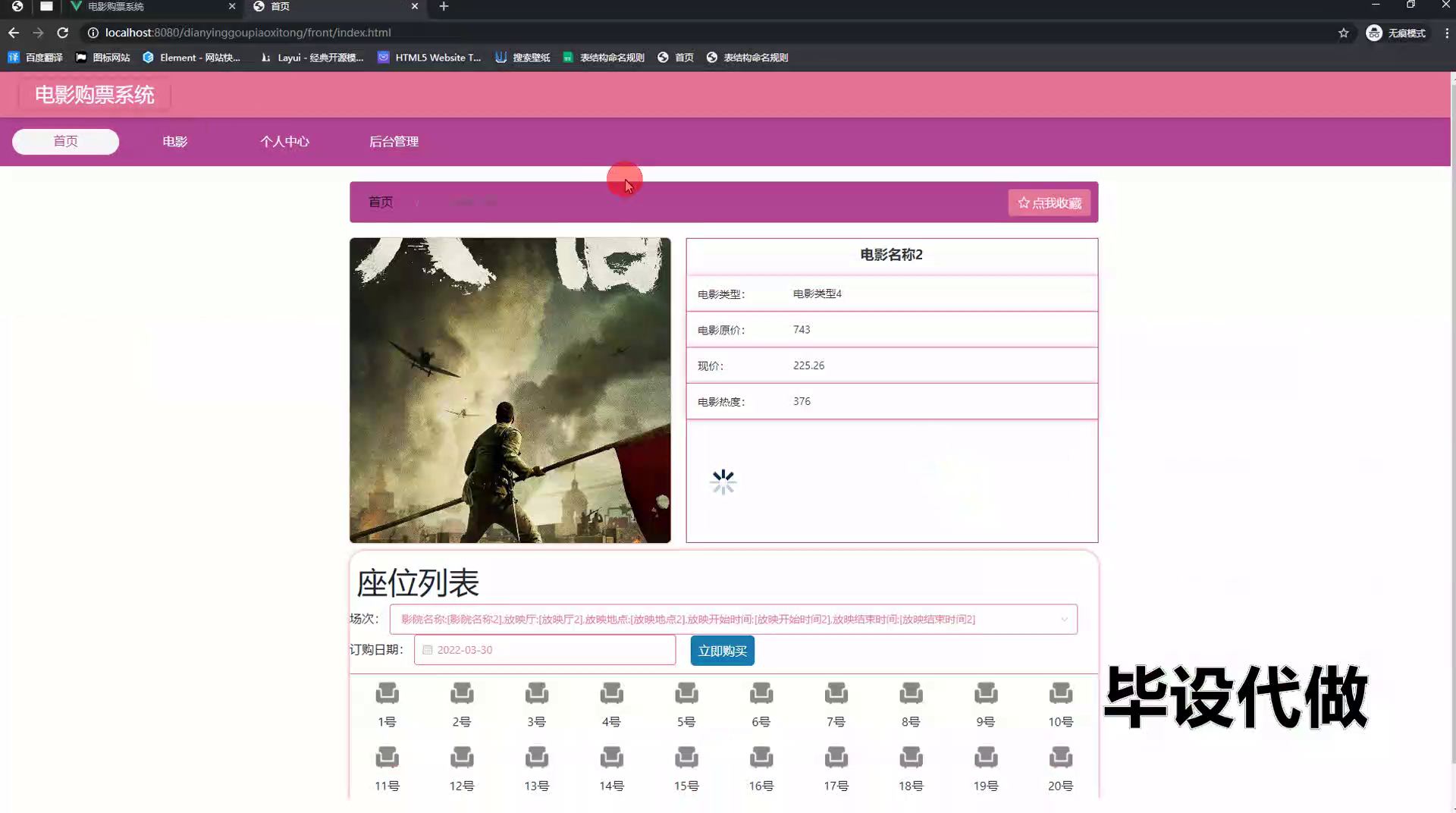Select seat icon 18号
Viewport: 1456px width, 813px height.
(x=912, y=757)
